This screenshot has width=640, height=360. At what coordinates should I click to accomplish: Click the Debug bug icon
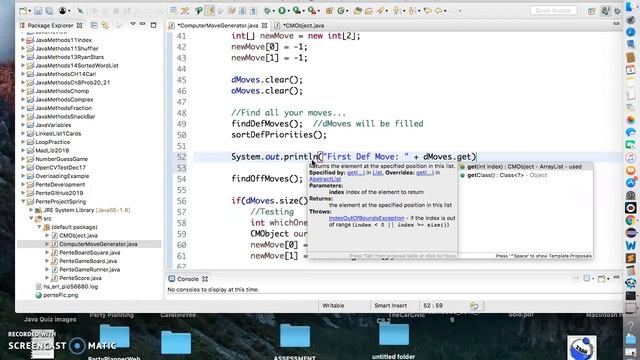pos(267,11)
